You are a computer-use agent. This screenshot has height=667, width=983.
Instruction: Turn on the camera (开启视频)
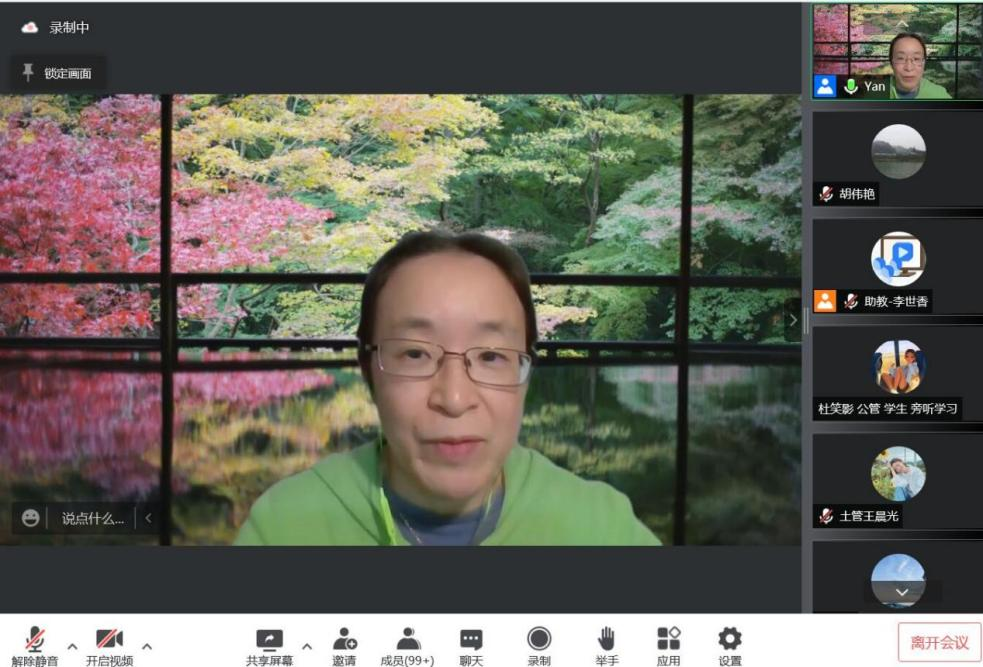click(109, 640)
